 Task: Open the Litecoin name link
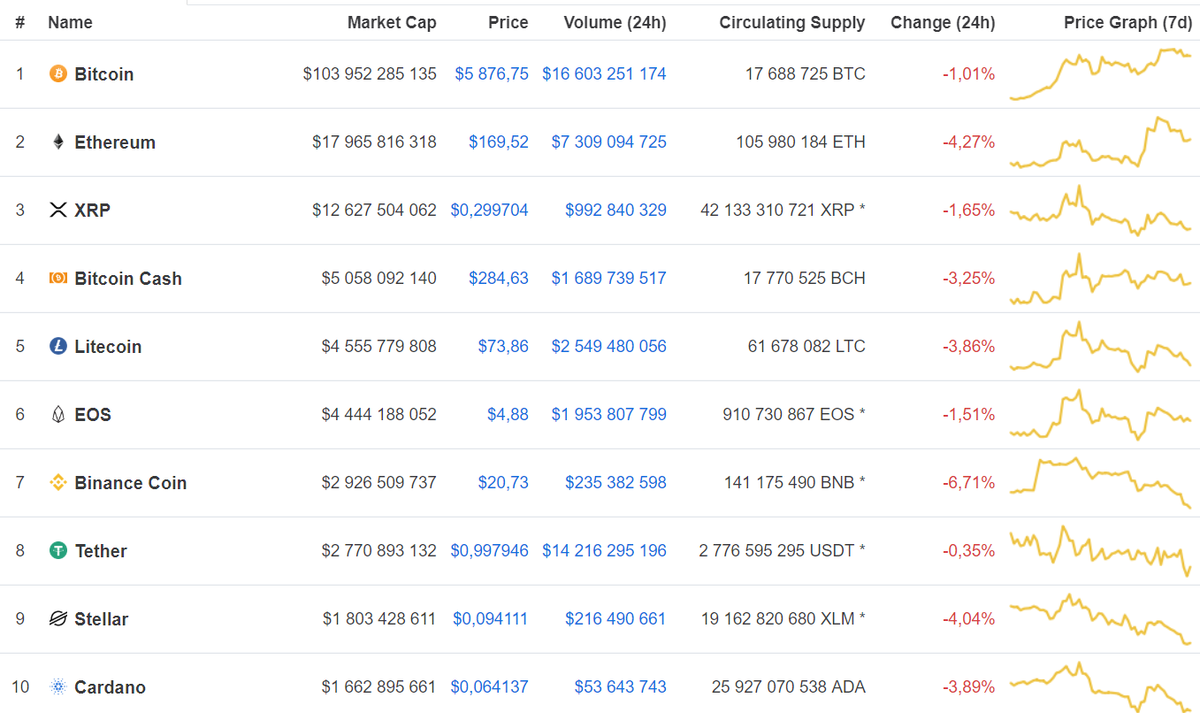108,346
